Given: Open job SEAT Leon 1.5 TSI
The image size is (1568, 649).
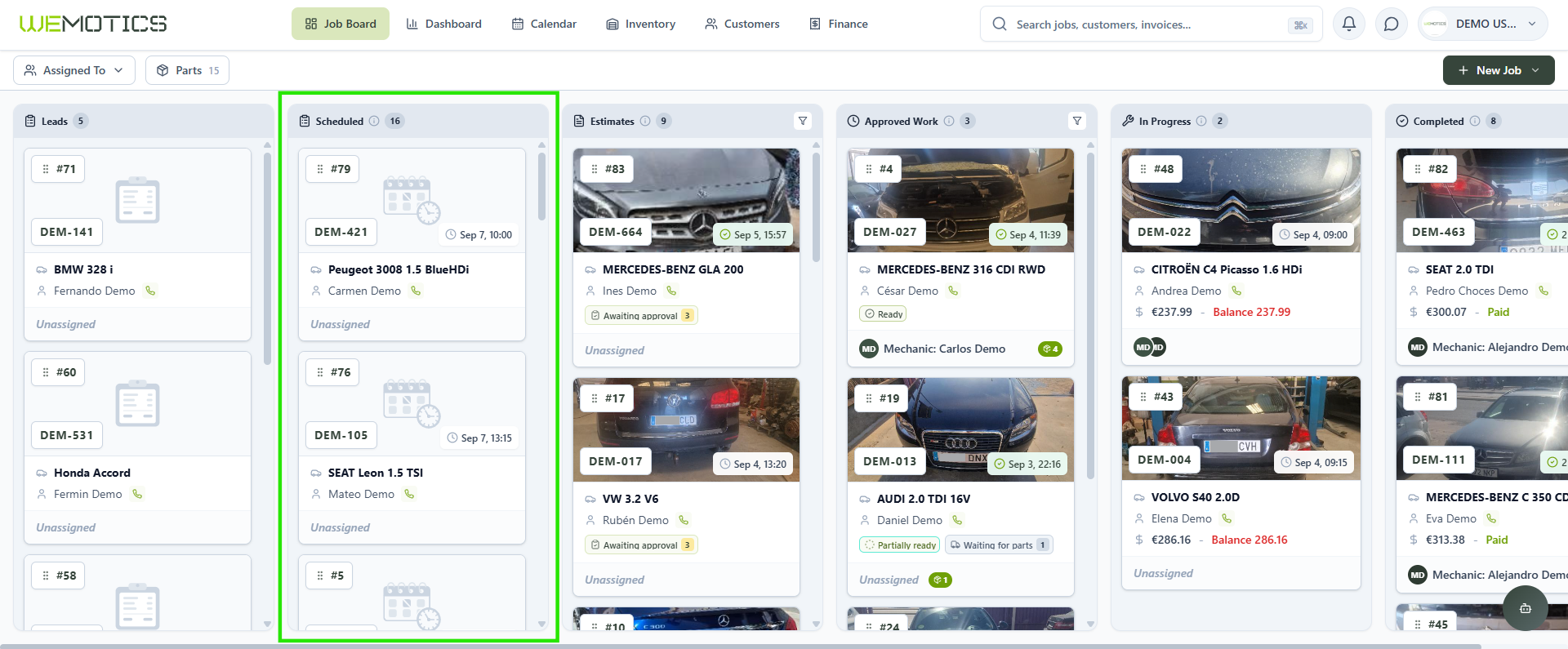Looking at the screenshot, I should (376, 473).
